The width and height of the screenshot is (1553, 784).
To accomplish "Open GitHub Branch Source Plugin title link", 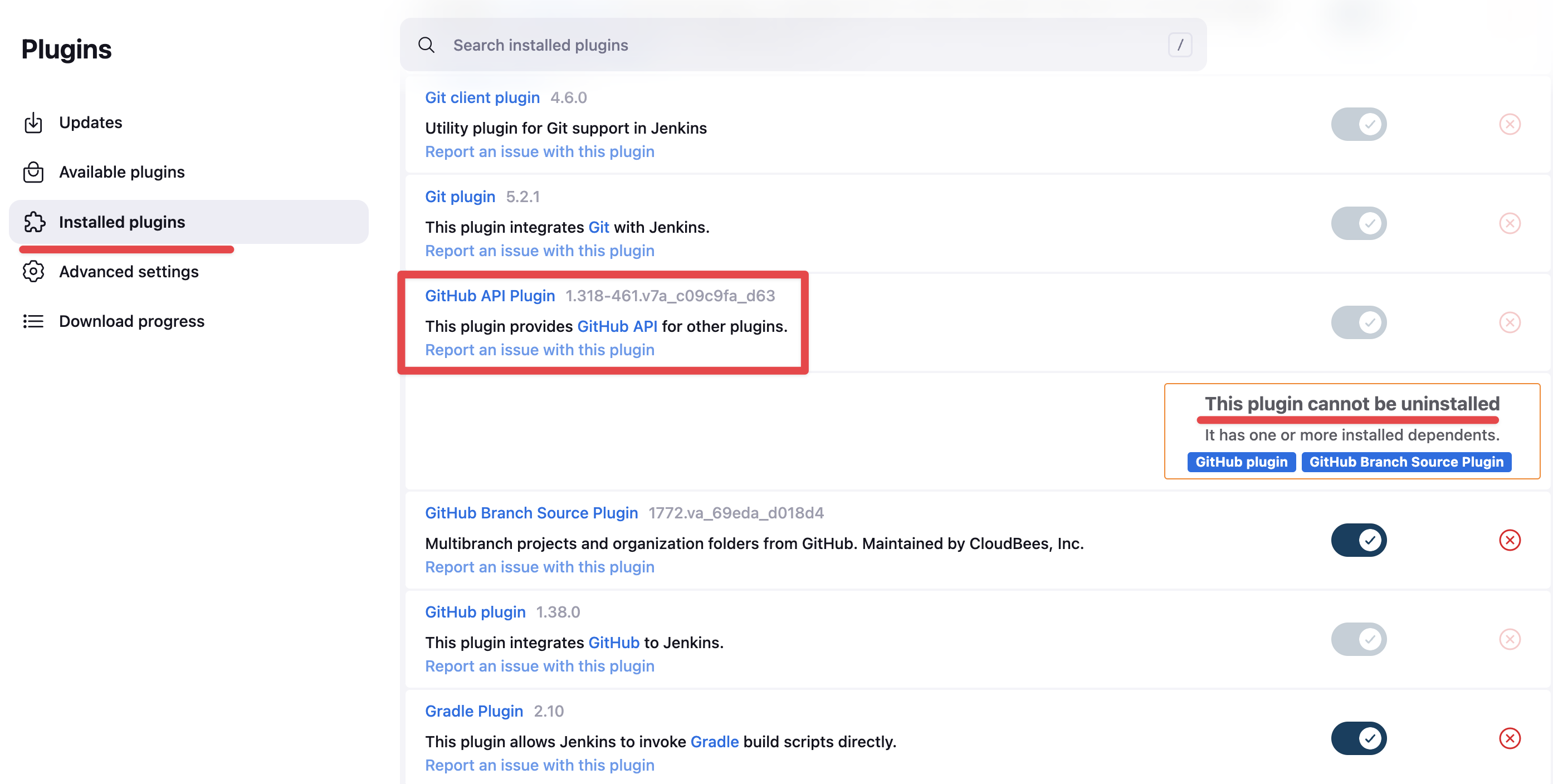I will (531, 513).
